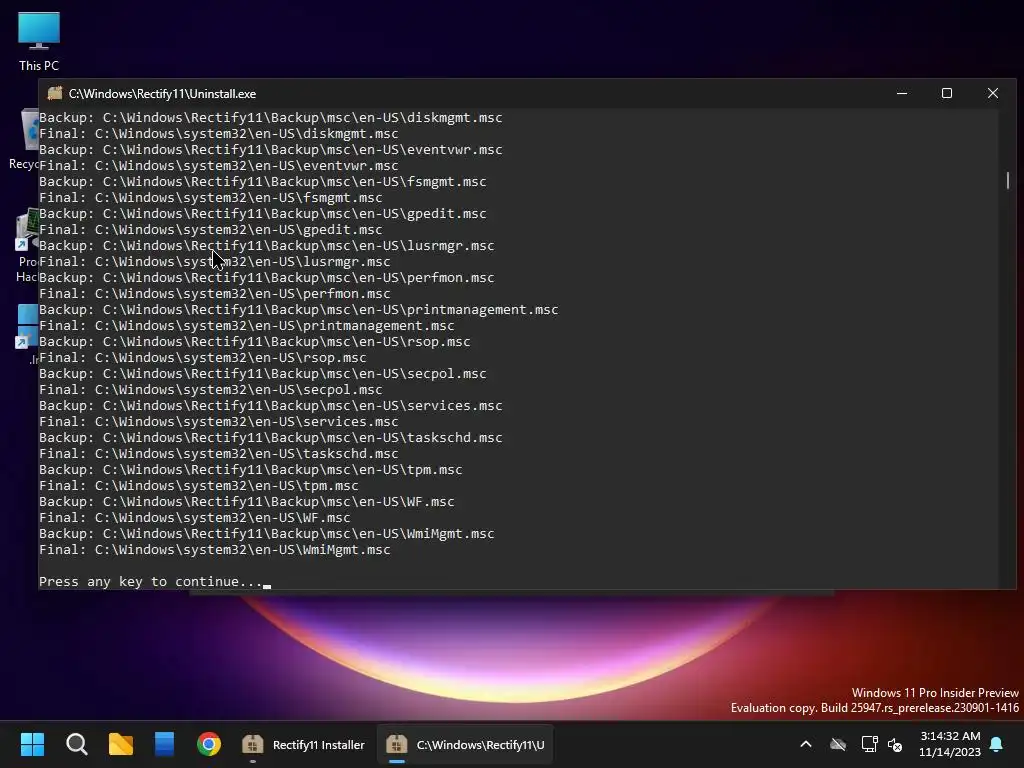The width and height of the screenshot is (1024, 768).
Task: Close the Uninstall.exe console window
Action: point(993,93)
